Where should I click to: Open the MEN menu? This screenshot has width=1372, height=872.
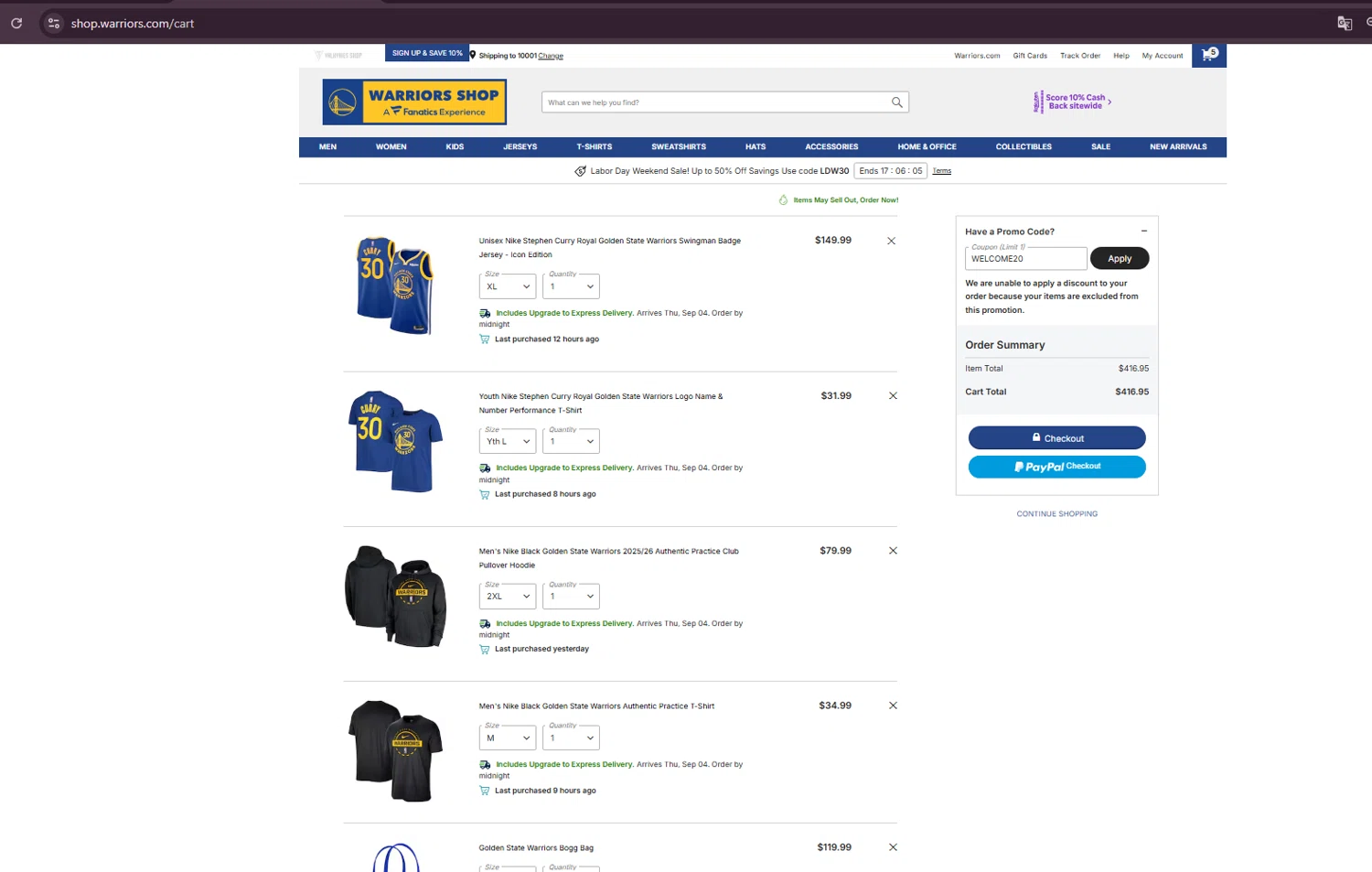[327, 146]
